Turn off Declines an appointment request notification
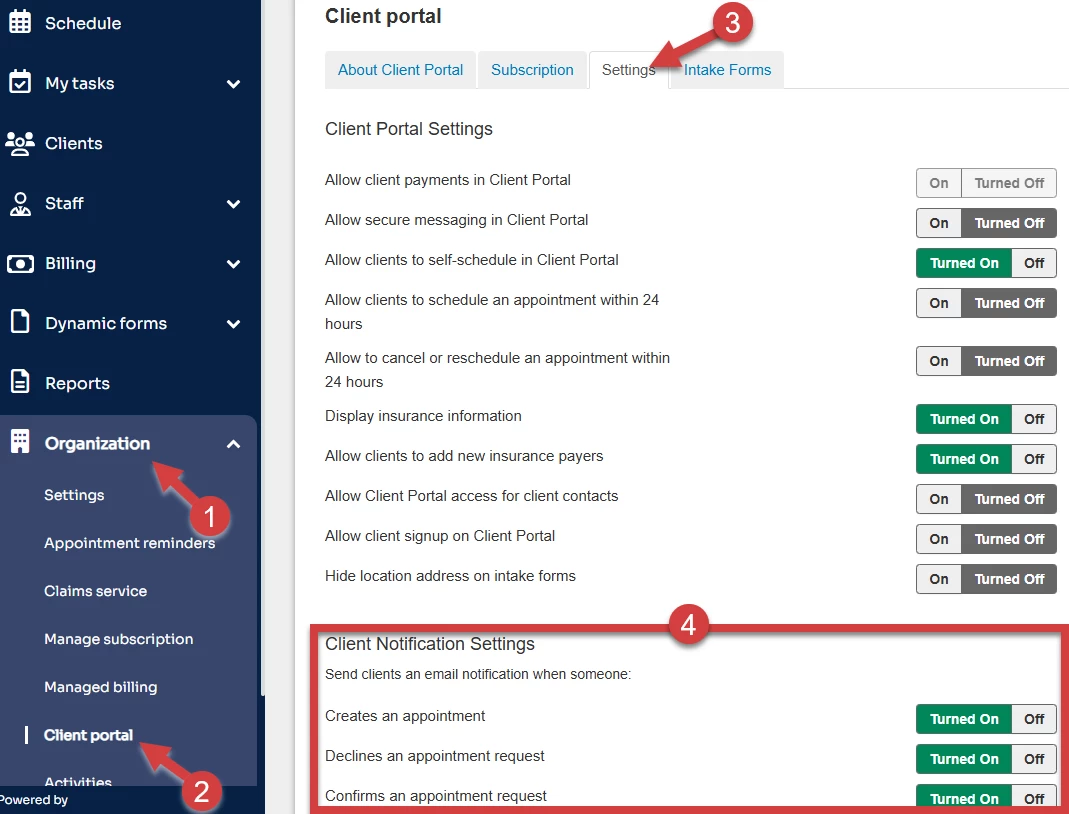Viewport: 1069px width, 814px height. [1034, 759]
